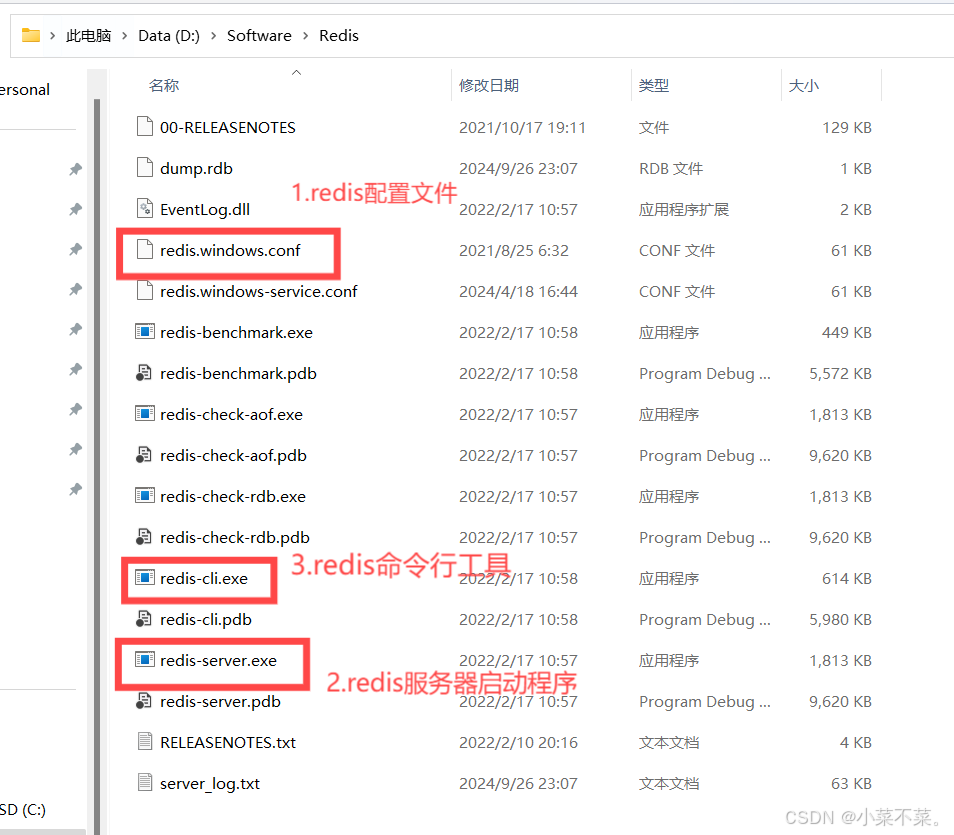The width and height of the screenshot is (954, 835).
Task: Click the redis-check-aof.pdb file icon
Action: pos(144,455)
